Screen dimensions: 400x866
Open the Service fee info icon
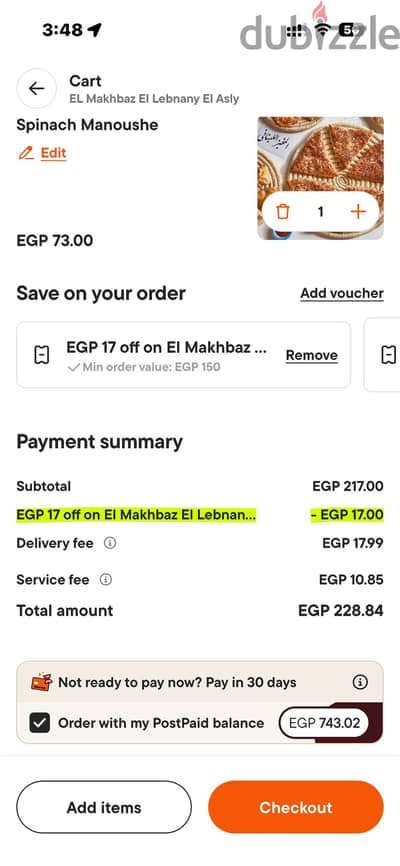click(106, 580)
